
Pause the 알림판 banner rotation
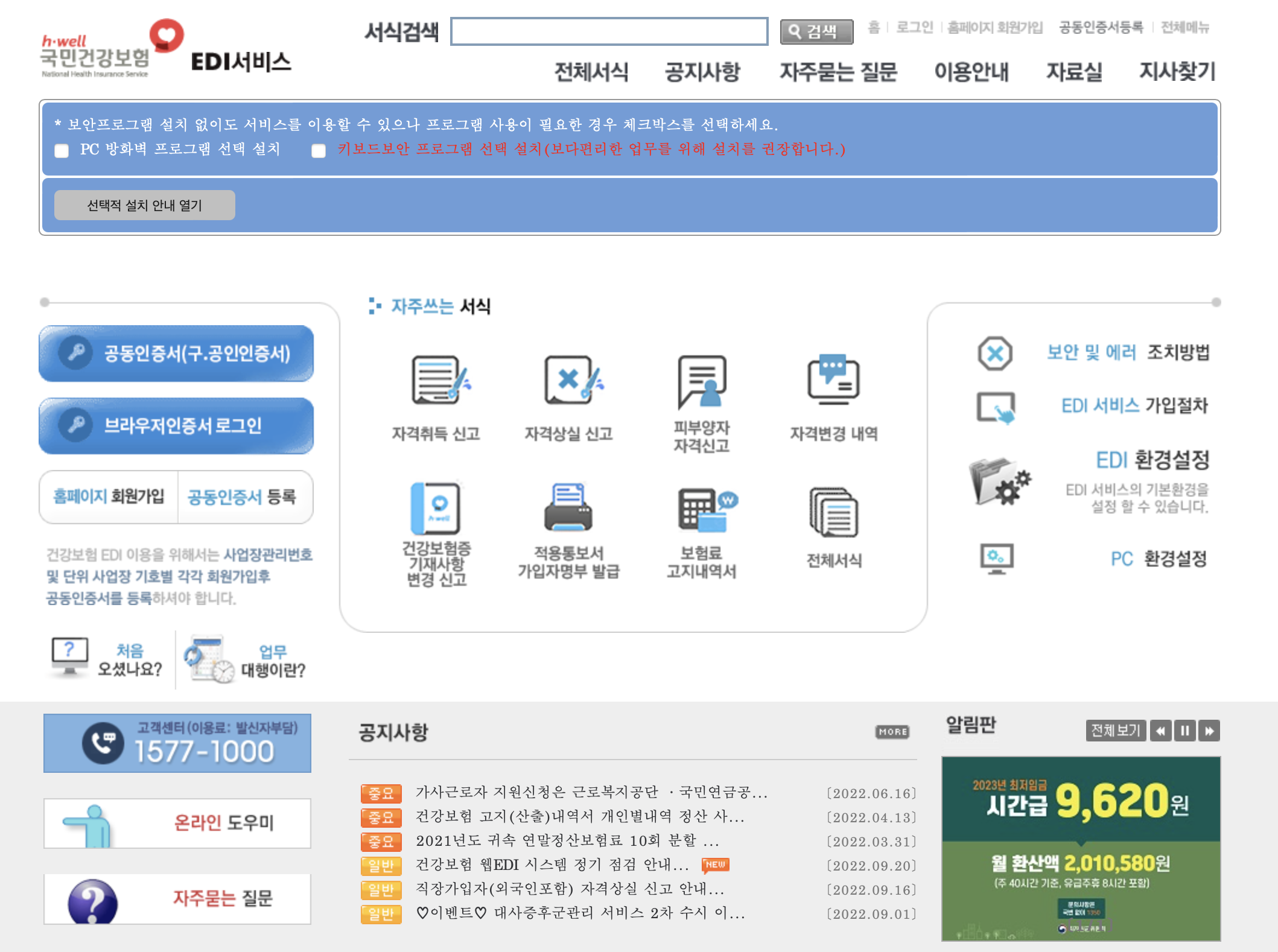1184,731
